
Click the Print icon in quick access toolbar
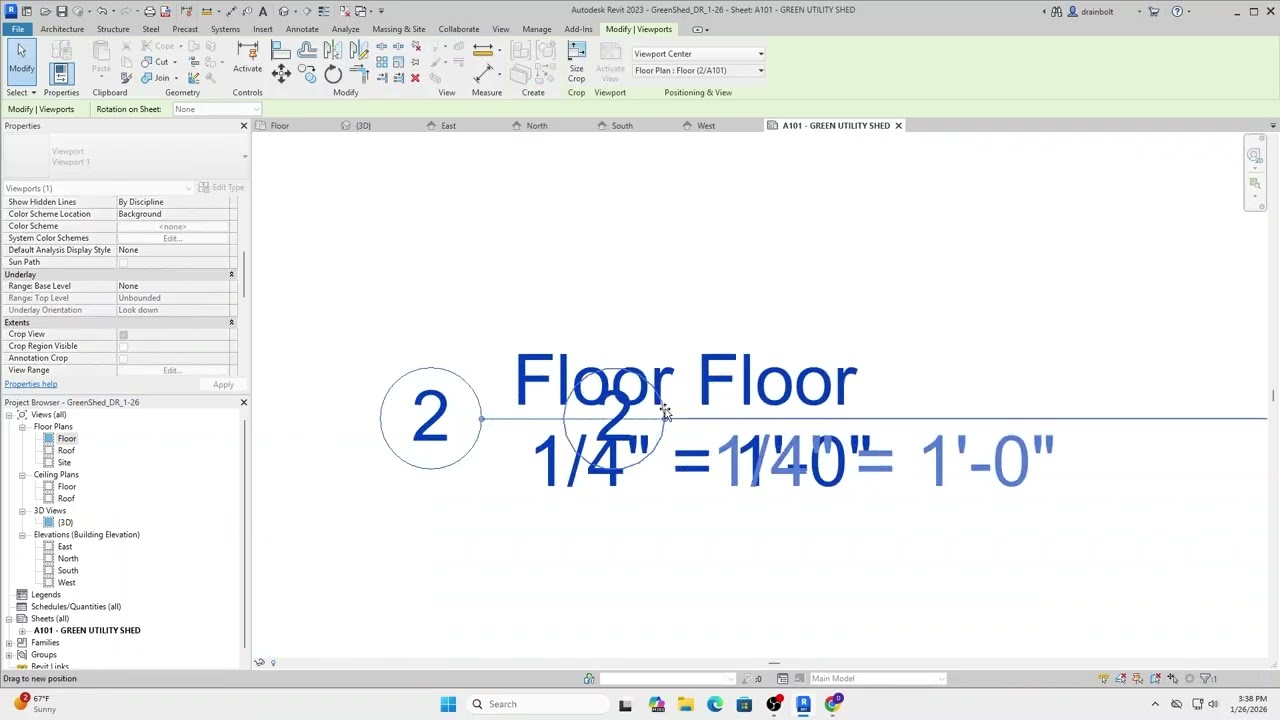point(149,11)
